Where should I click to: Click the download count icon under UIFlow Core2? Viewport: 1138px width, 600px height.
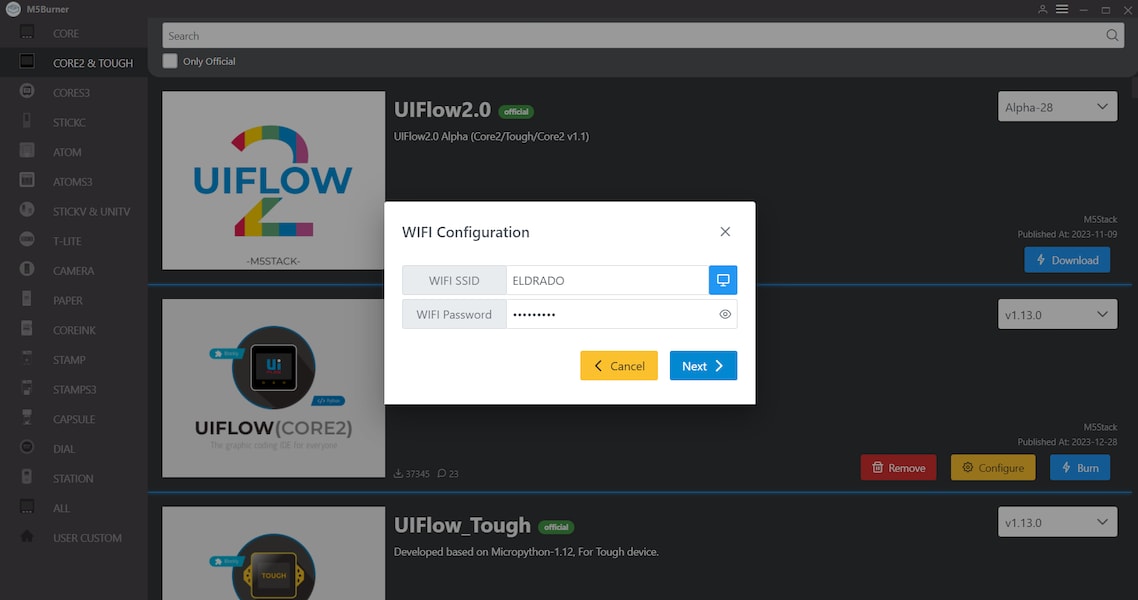[398, 474]
